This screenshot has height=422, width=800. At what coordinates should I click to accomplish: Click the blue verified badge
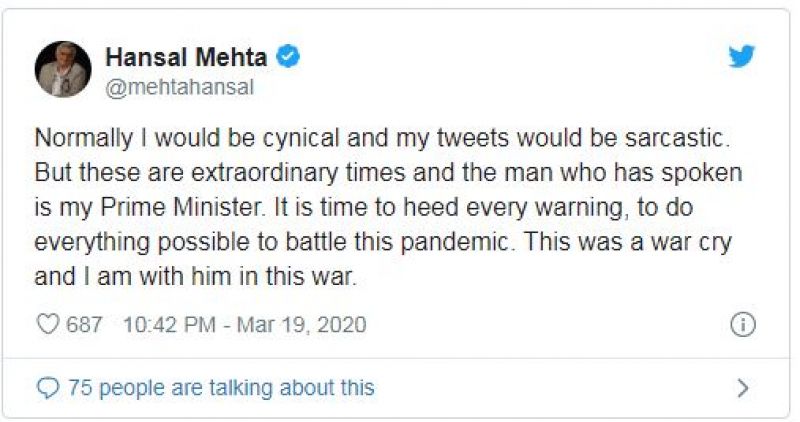(287, 57)
